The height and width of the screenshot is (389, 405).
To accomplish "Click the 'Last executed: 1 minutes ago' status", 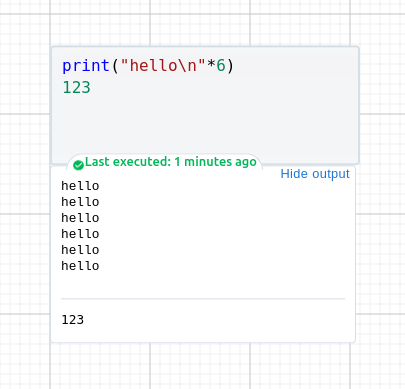I will [x=171, y=162].
